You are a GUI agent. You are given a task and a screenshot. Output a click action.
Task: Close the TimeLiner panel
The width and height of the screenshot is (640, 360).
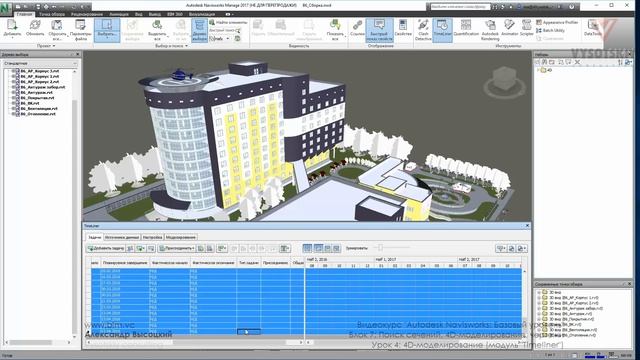(527, 225)
